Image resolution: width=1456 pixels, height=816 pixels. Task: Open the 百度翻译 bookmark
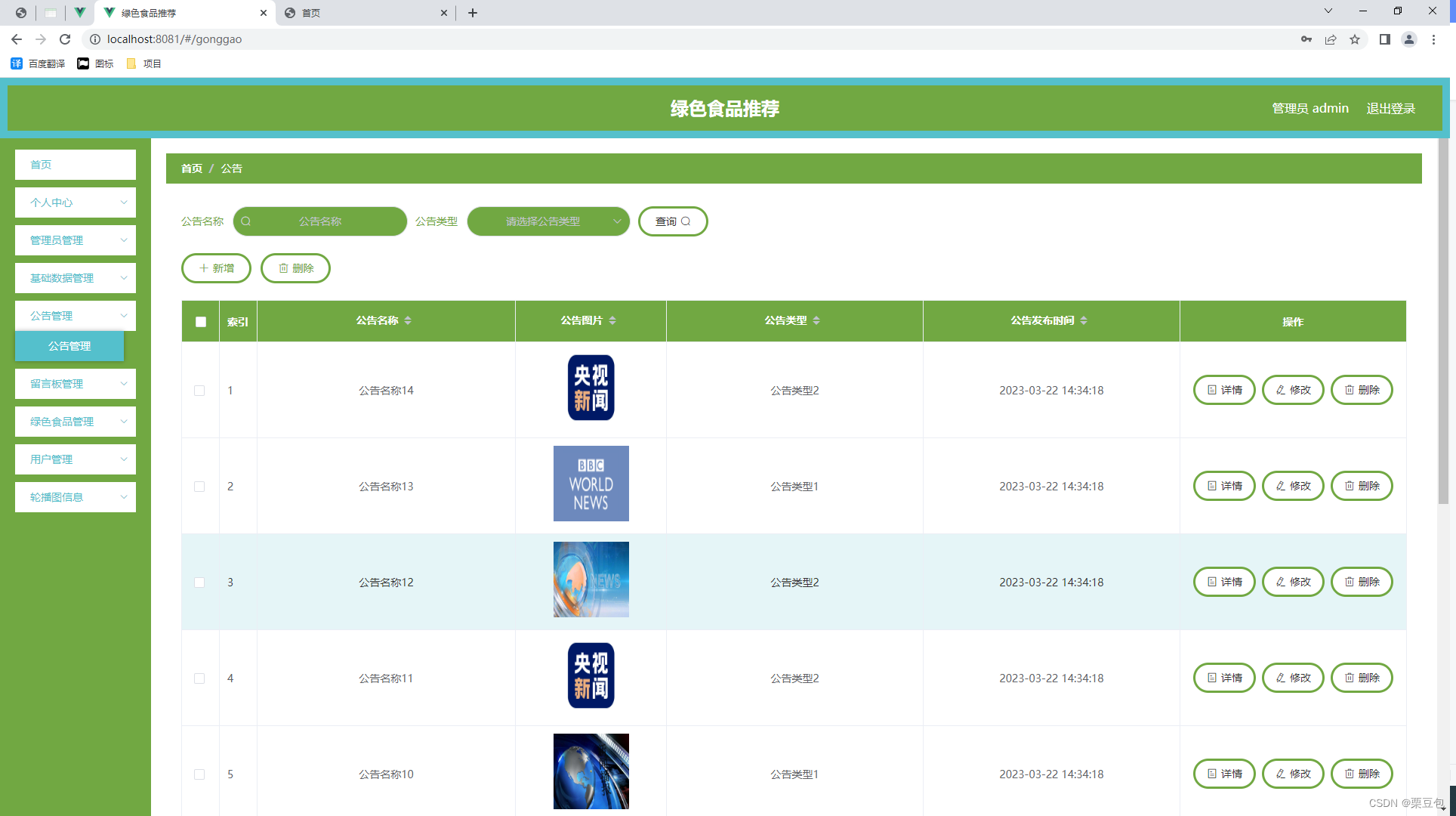point(39,63)
